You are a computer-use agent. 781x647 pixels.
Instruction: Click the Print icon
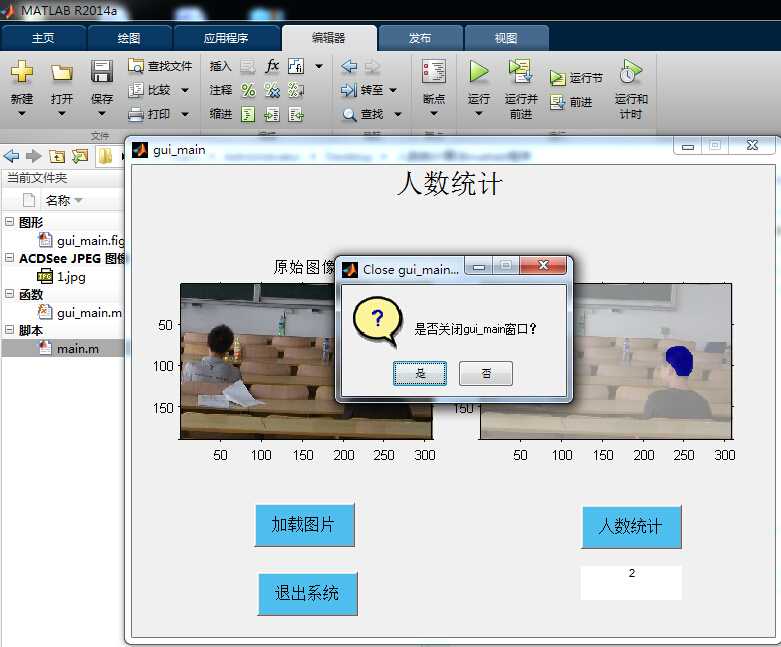tap(135, 115)
